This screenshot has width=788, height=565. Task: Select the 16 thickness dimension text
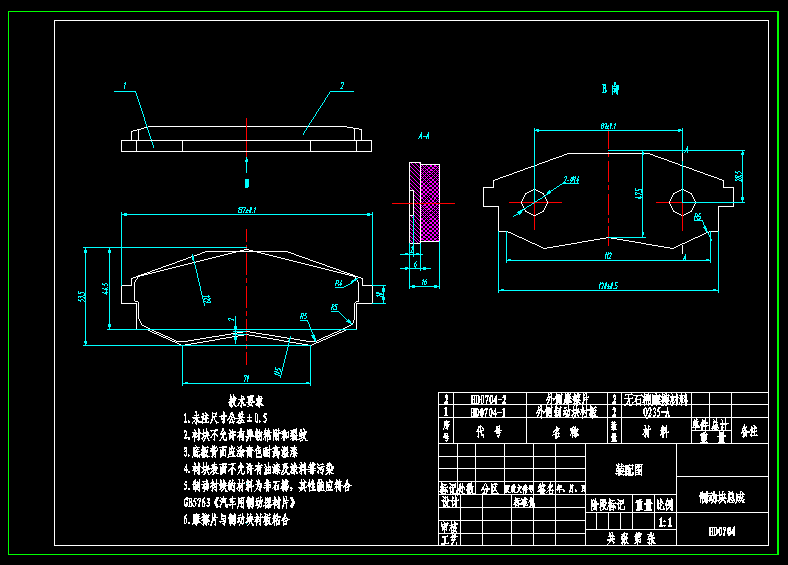(x=424, y=282)
